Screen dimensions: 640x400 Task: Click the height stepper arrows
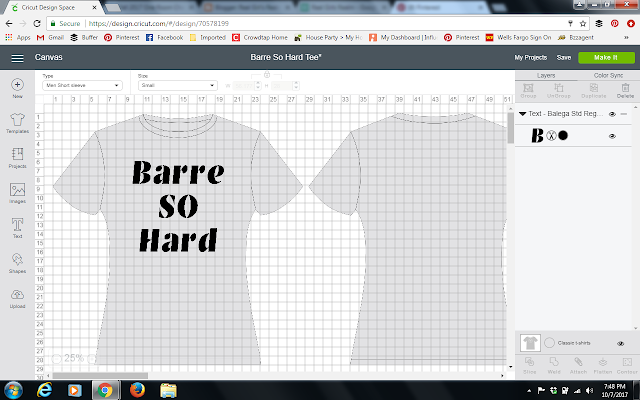[x=296, y=85]
